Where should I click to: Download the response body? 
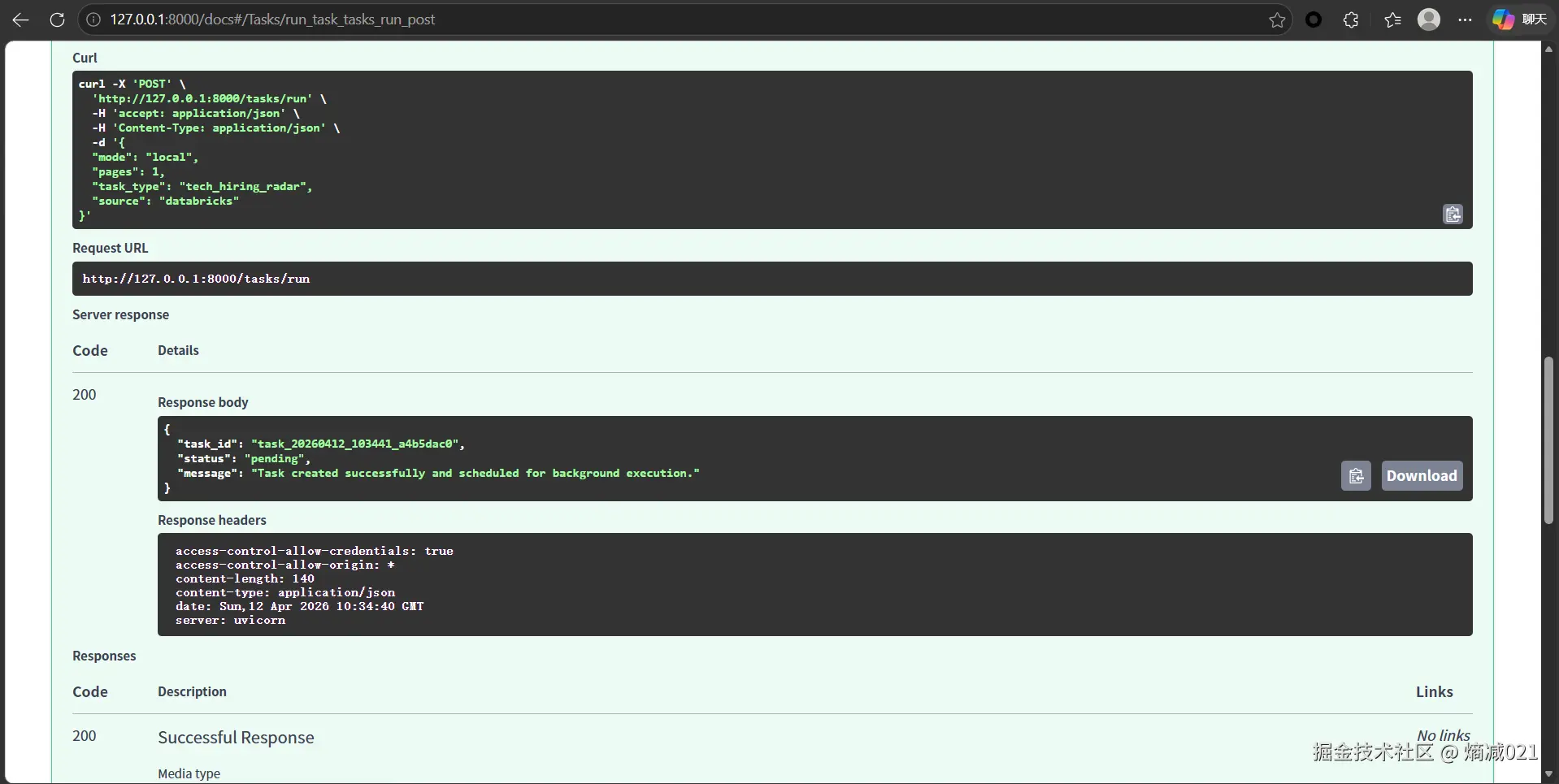coord(1422,475)
